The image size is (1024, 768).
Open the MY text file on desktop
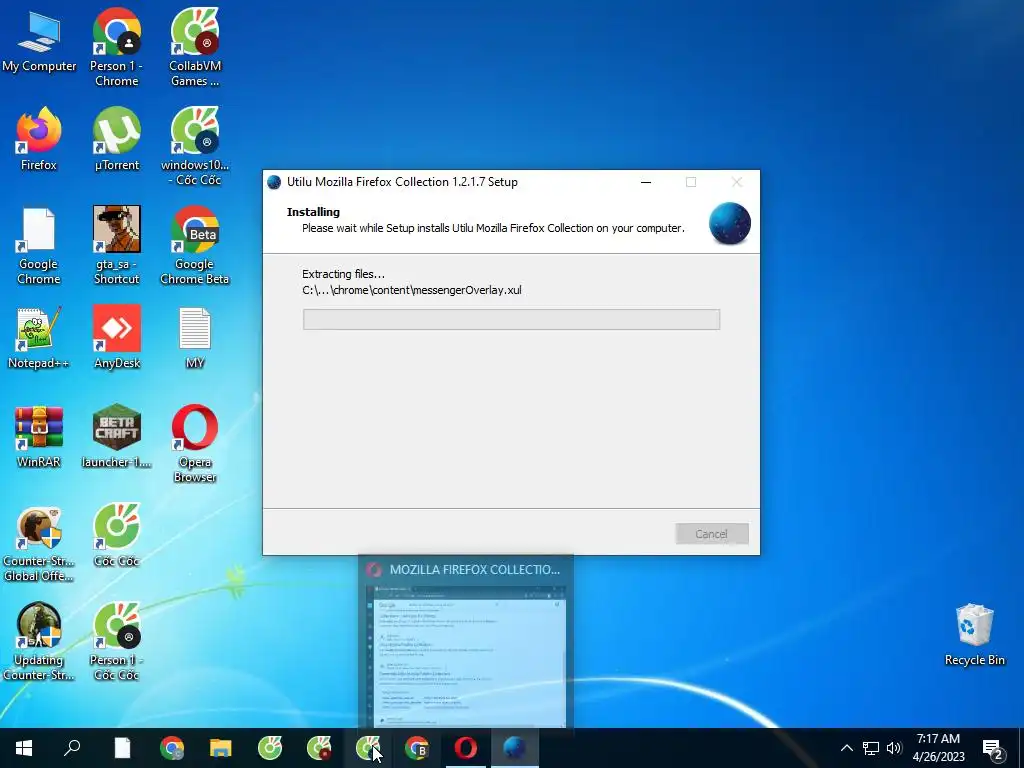tap(195, 338)
